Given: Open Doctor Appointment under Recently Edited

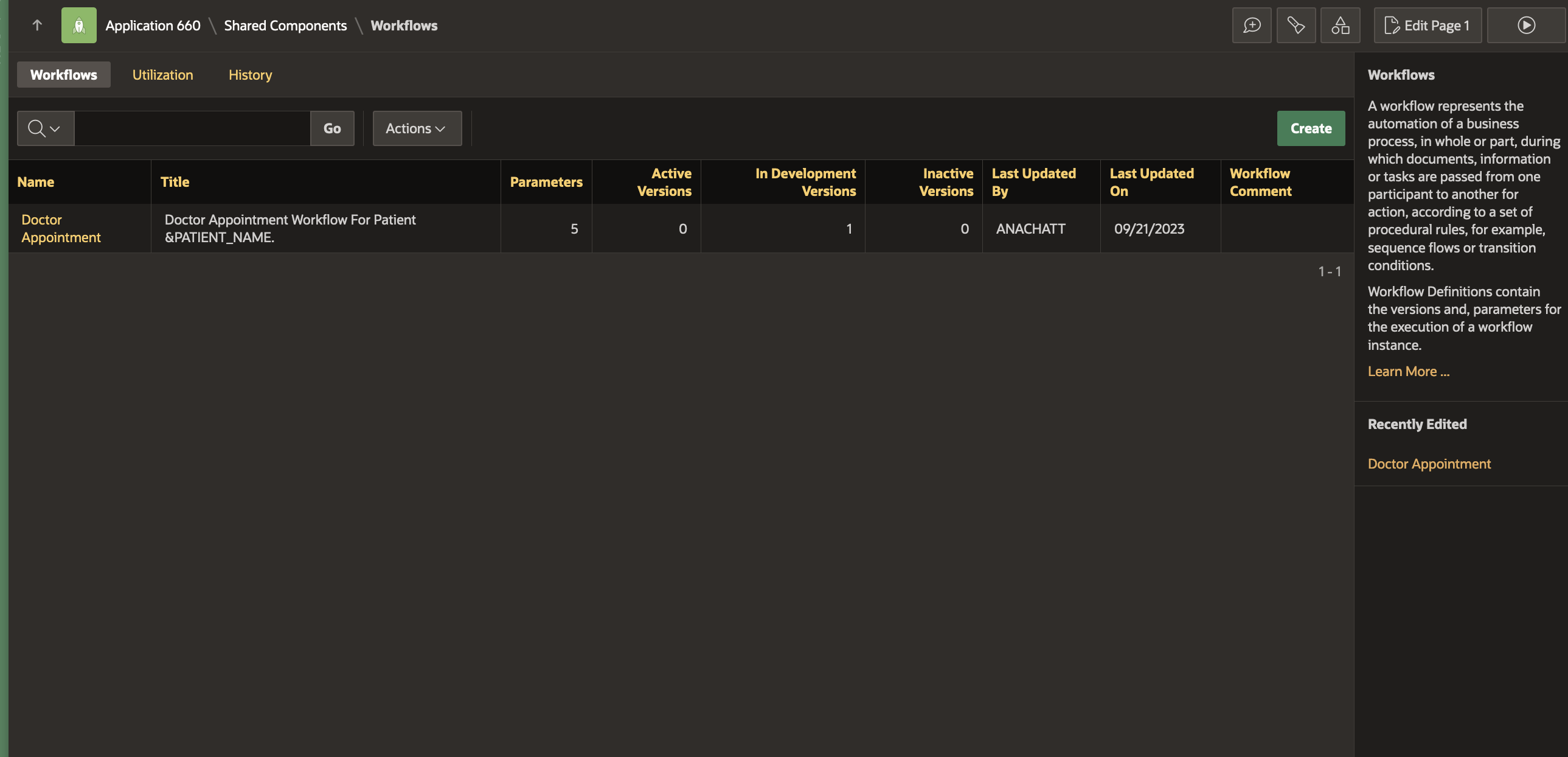Looking at the screenshot, I should [1429, 464].
